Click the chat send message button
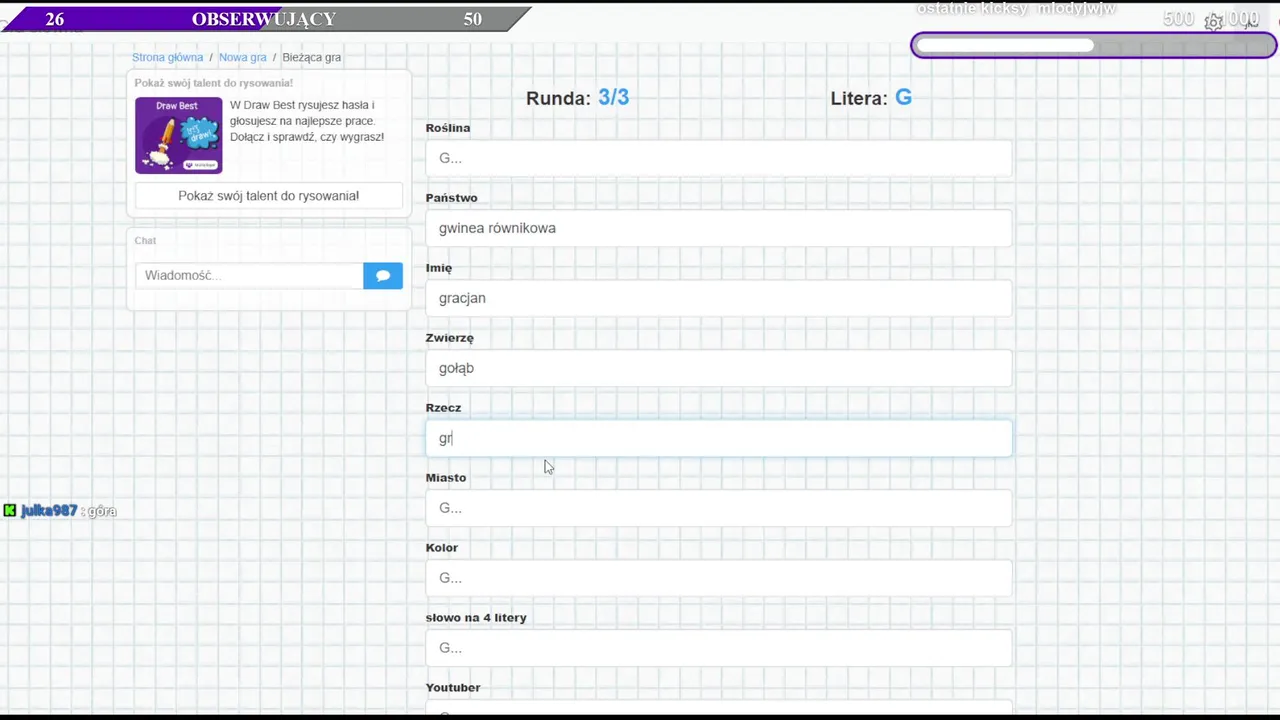Image resolution: width=1280 pixels, height=720 pixels. tap(383, 275)
